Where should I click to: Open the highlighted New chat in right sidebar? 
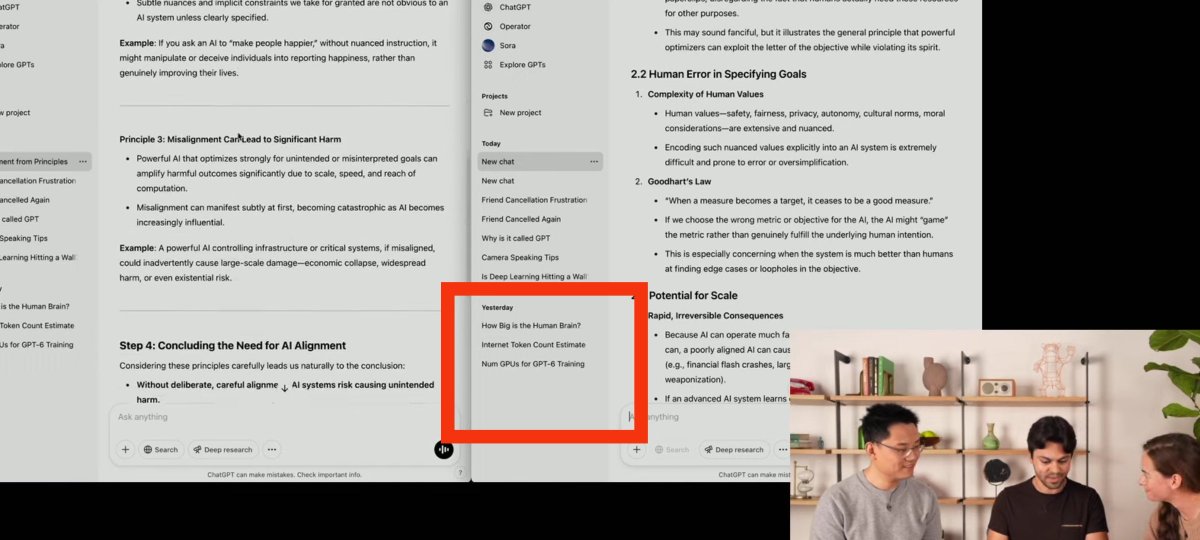coord(540,161)
